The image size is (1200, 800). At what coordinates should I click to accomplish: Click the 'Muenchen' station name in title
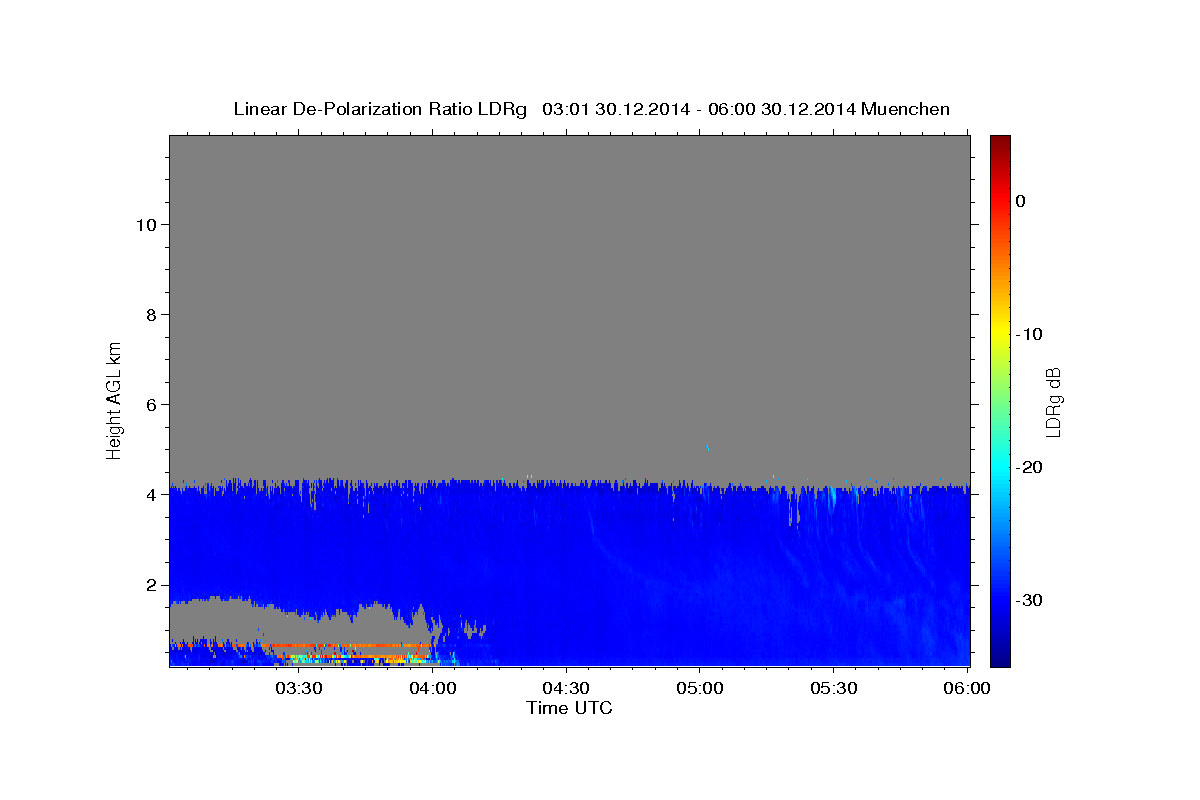pyautogui.click(x=906, y=109)
